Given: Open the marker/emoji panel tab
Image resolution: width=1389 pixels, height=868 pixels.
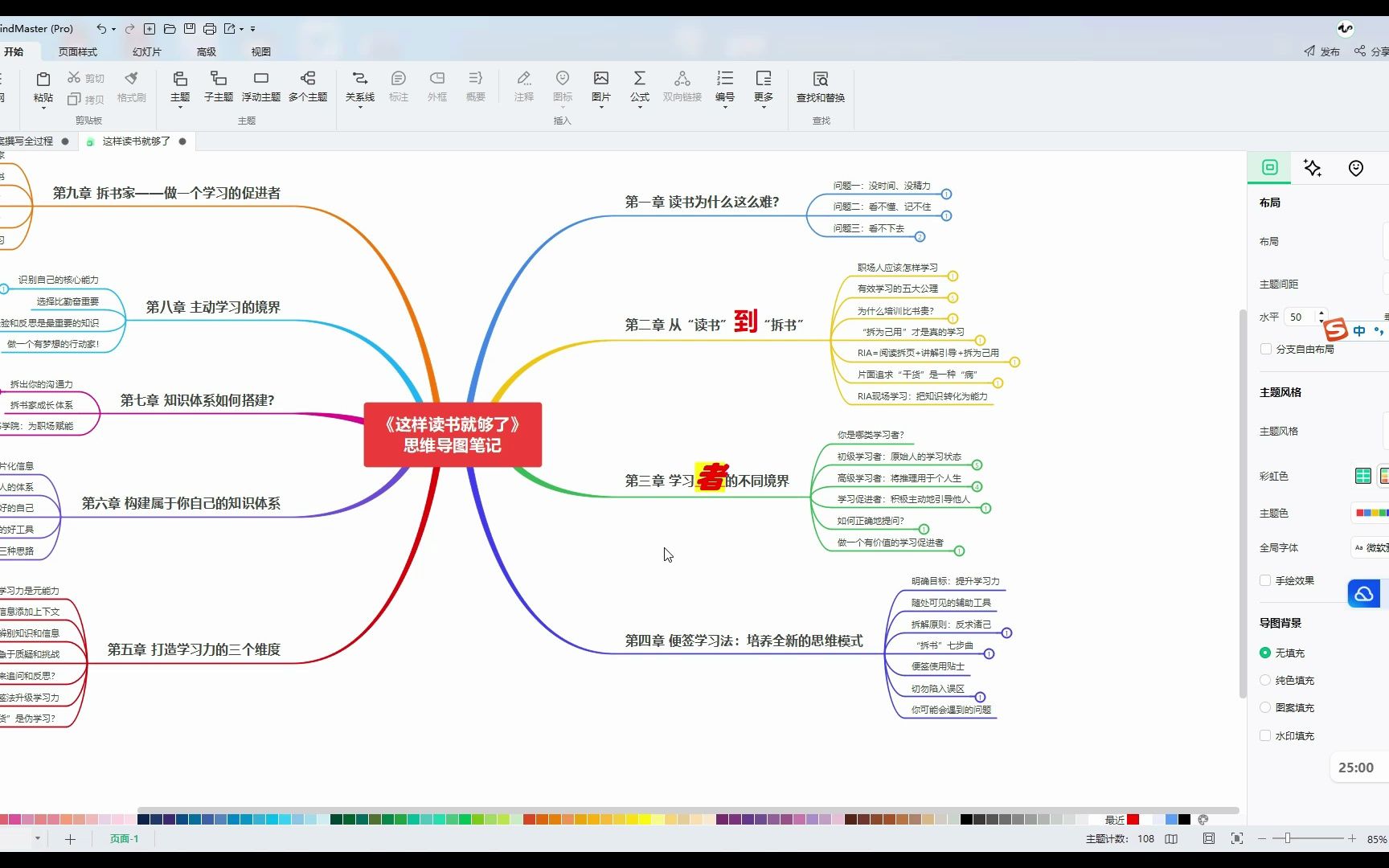Looking at the screenshot, I should click(x=1356, y=168).
